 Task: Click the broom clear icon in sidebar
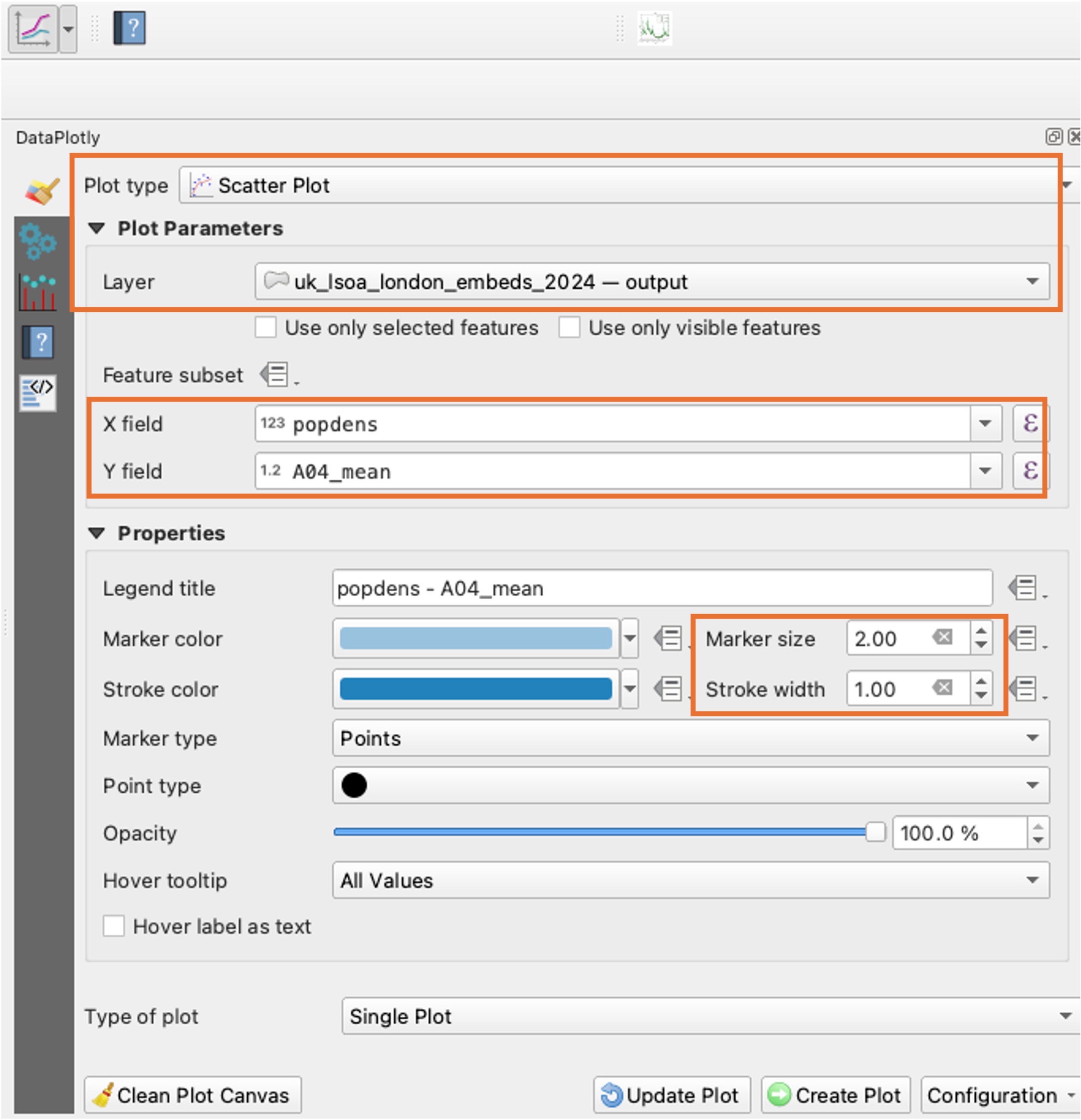coord(42,191)
